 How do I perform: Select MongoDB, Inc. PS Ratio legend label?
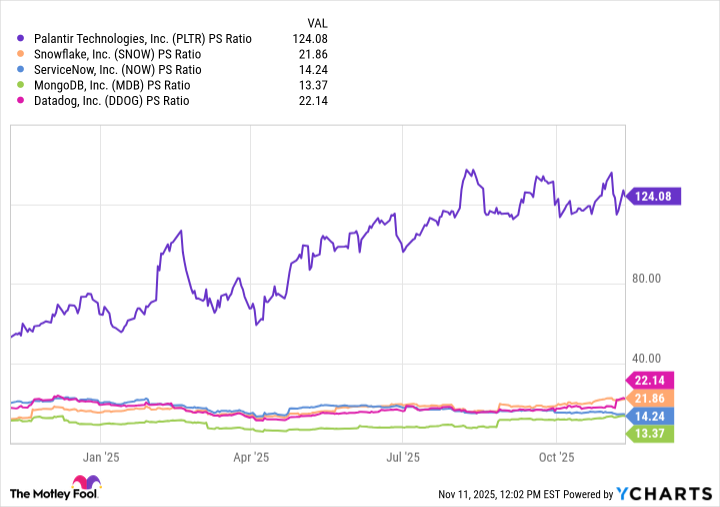click(x=111, y=85)
